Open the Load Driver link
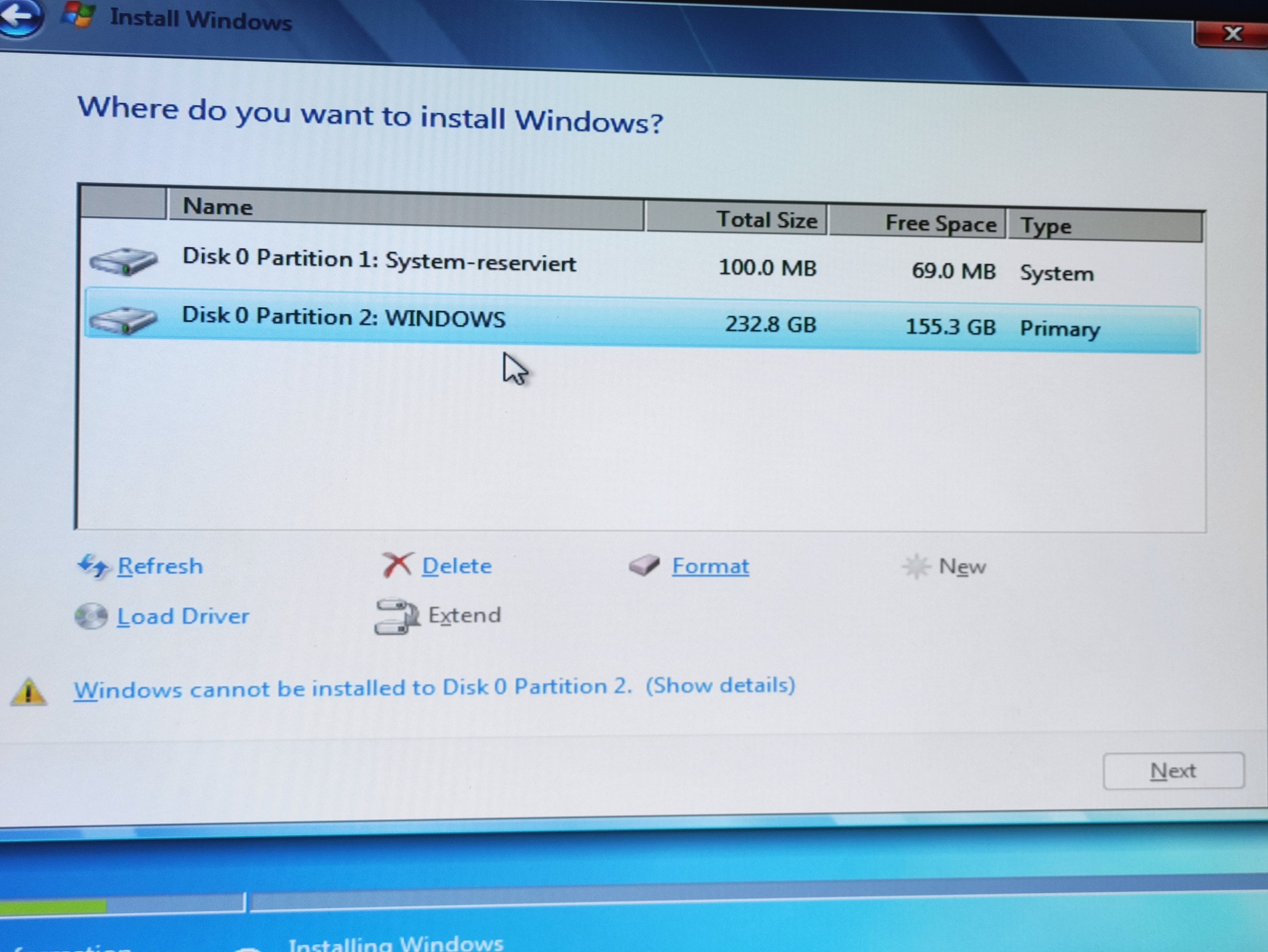Screen dimensions: 1268x952 (183, 617)
